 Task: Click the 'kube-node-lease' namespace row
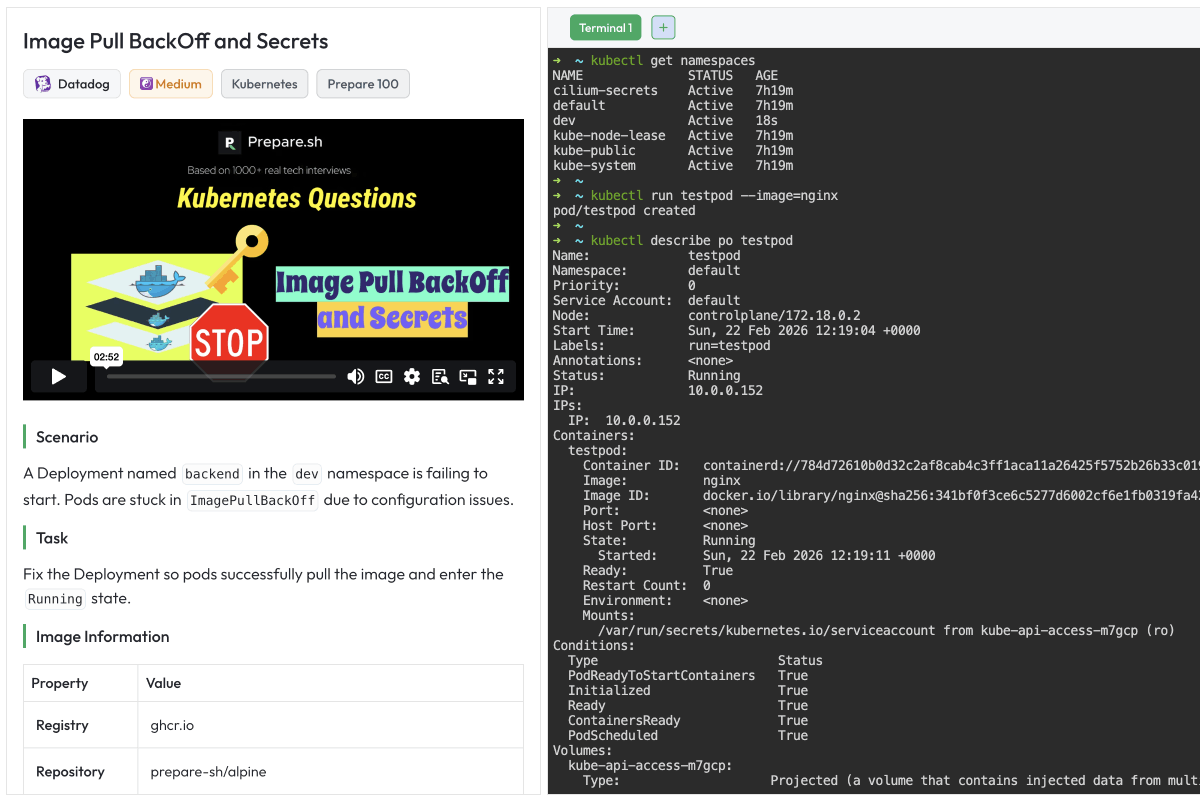673,135
